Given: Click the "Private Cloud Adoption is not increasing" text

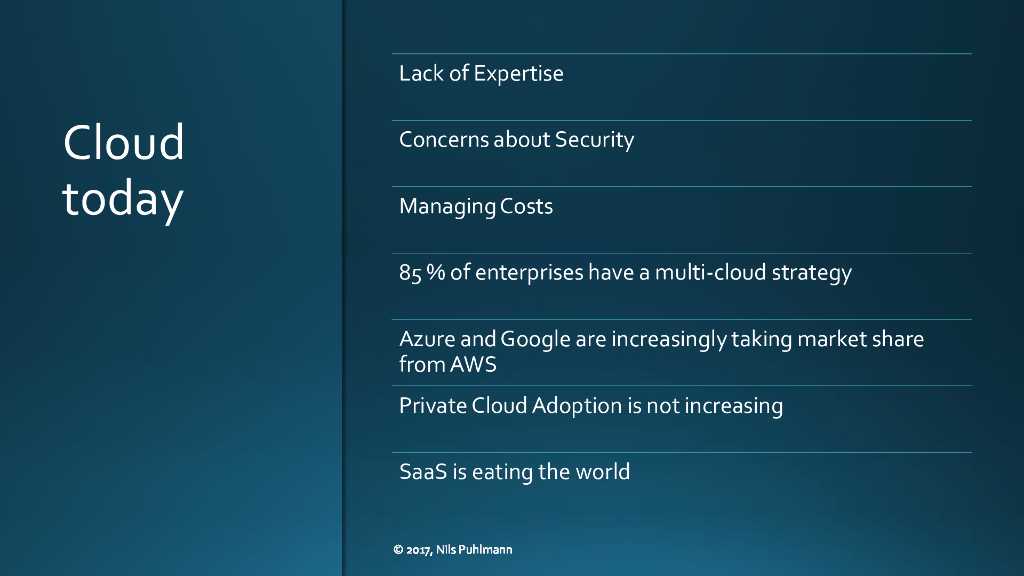Looking at the screenshot, I should point(590,406).
